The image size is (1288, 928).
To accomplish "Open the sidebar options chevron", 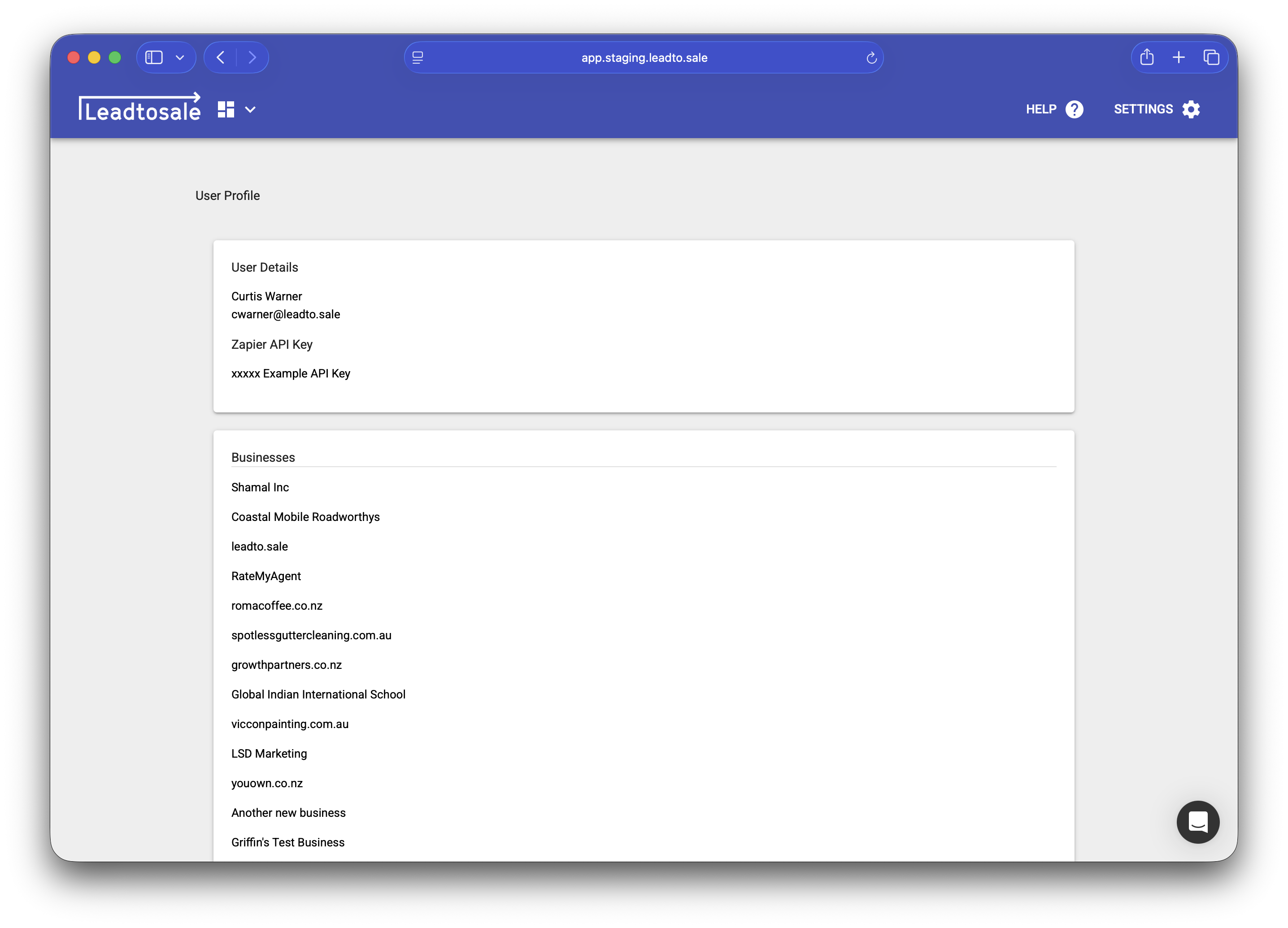I will pos(181,57).
